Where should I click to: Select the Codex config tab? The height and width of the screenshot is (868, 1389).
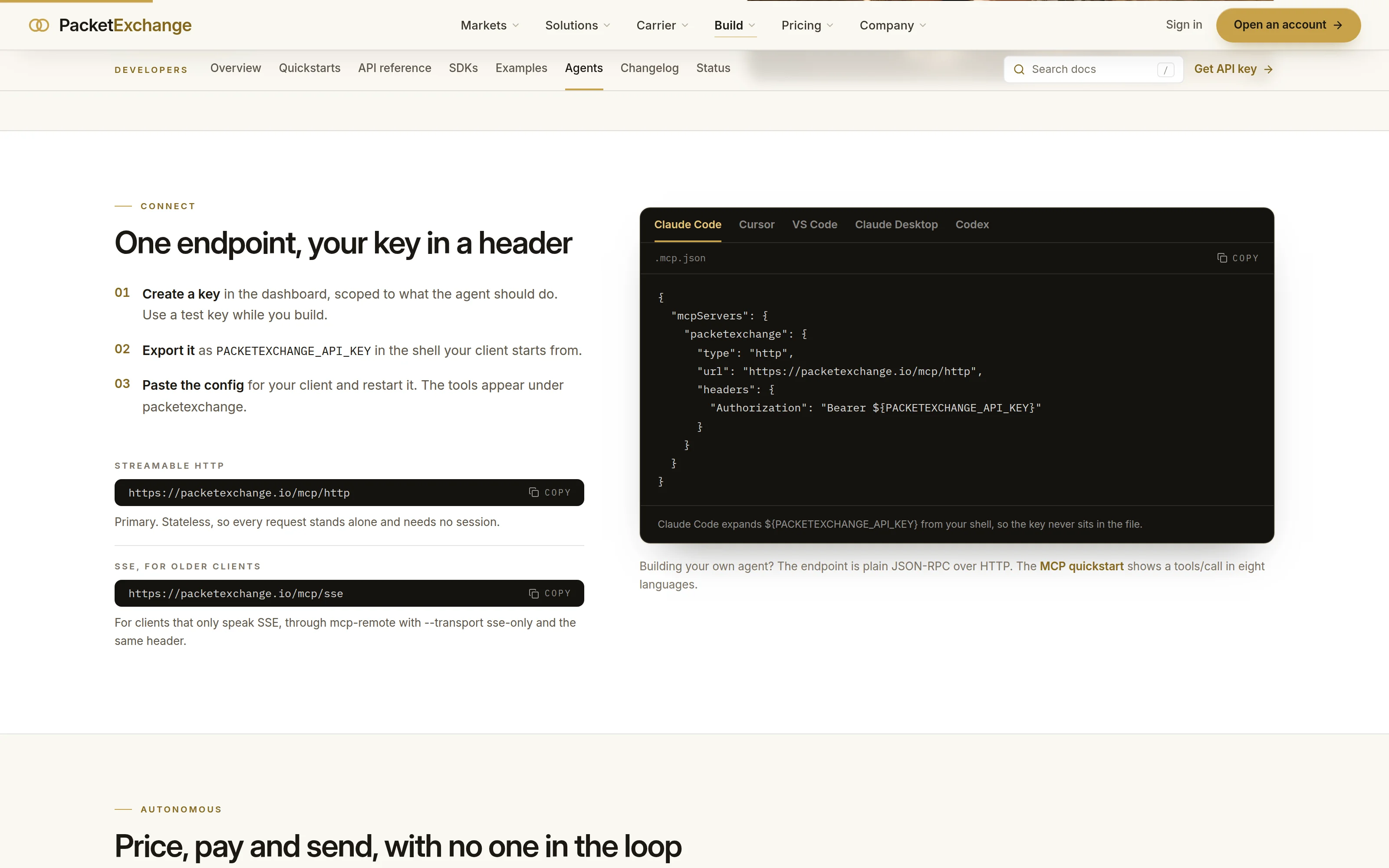[972, 224]
